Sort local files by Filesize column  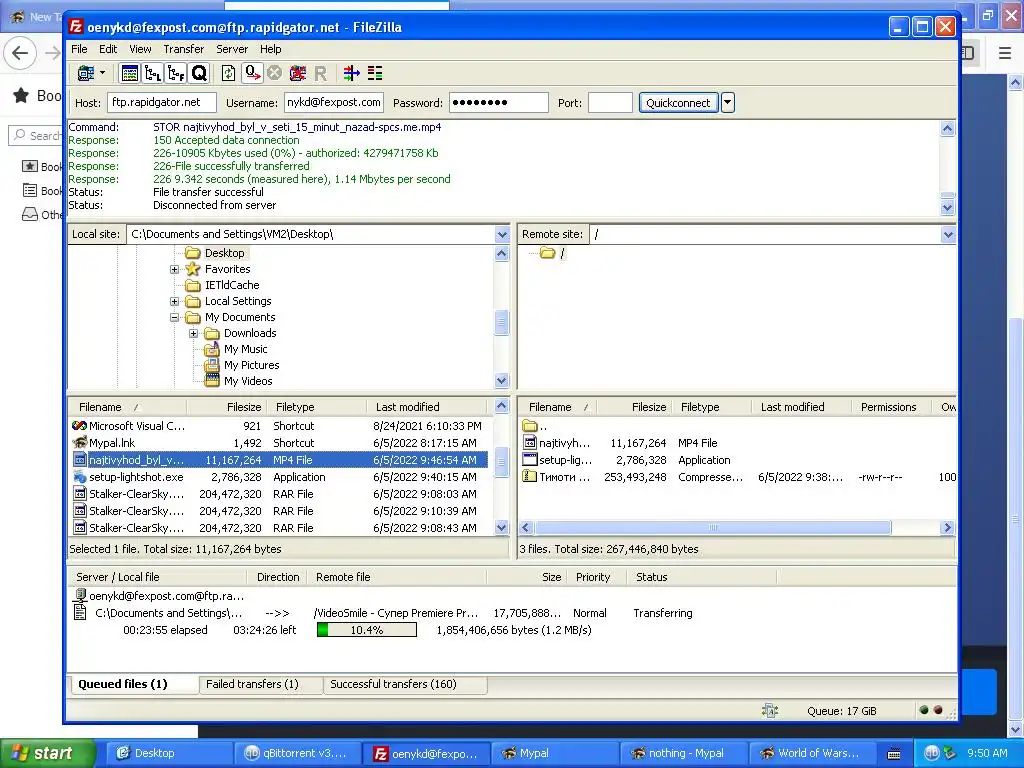coord(225,407)
